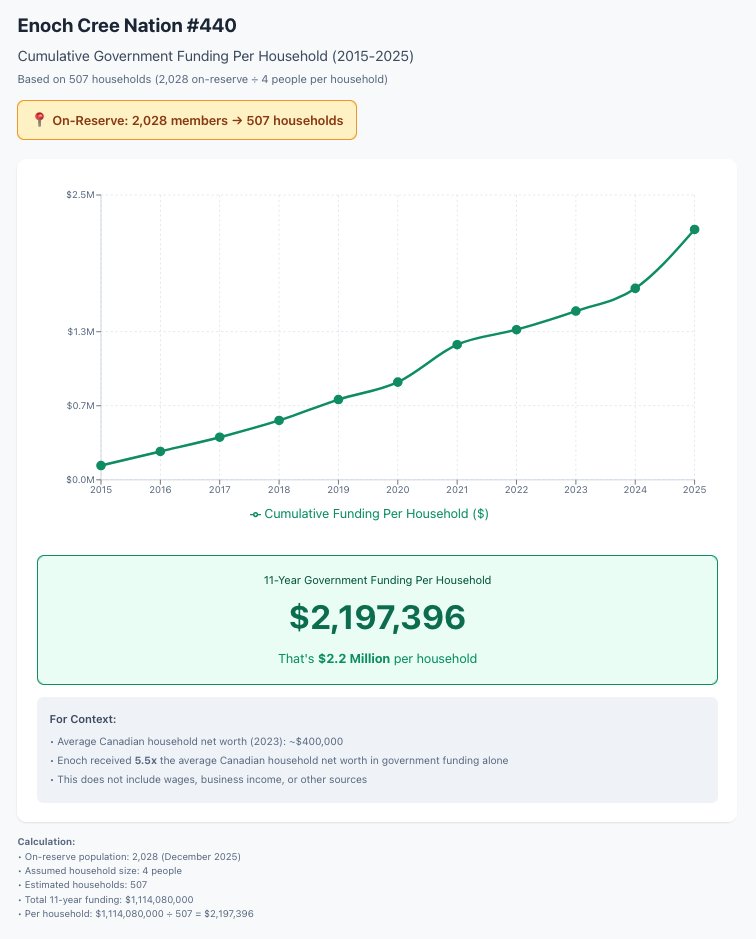
Task: Click the 'does not include wages' bullet
Action: coord(208,780)
